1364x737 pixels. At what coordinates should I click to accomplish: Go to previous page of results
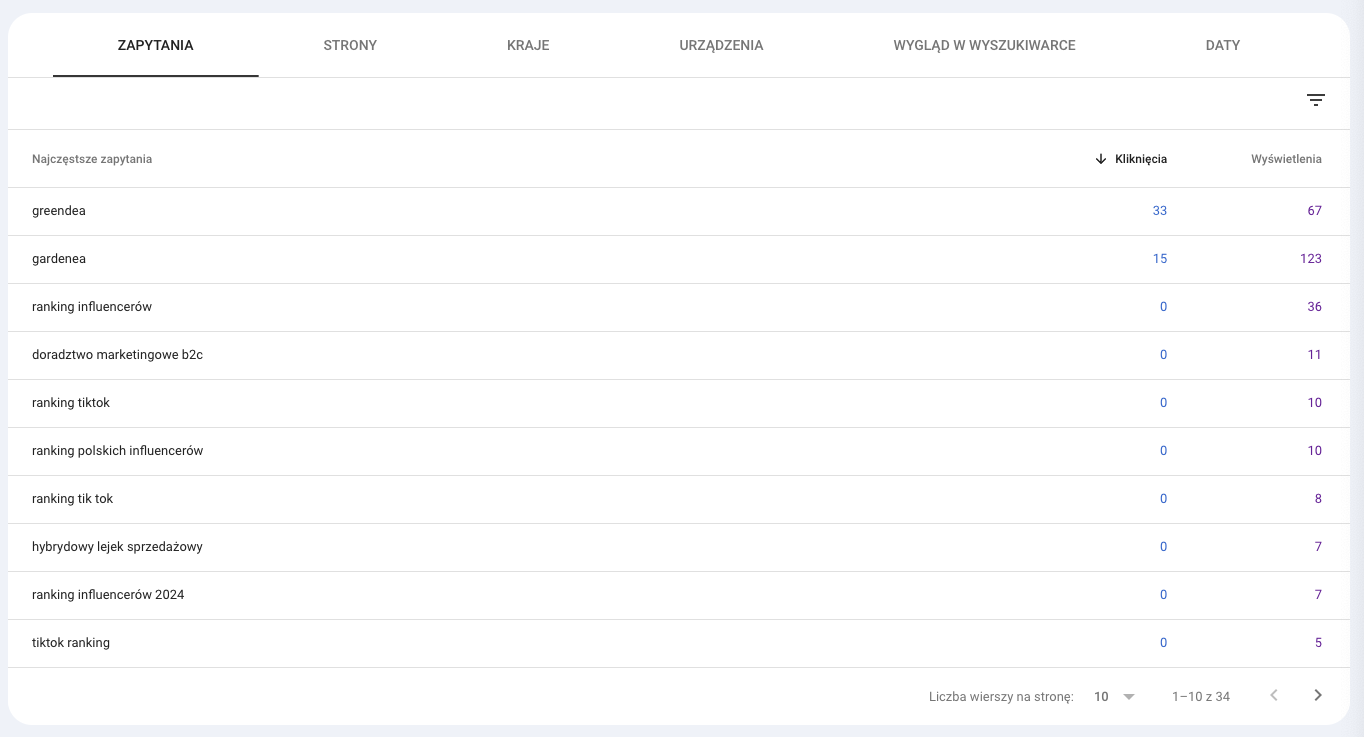coord(1273,696)
